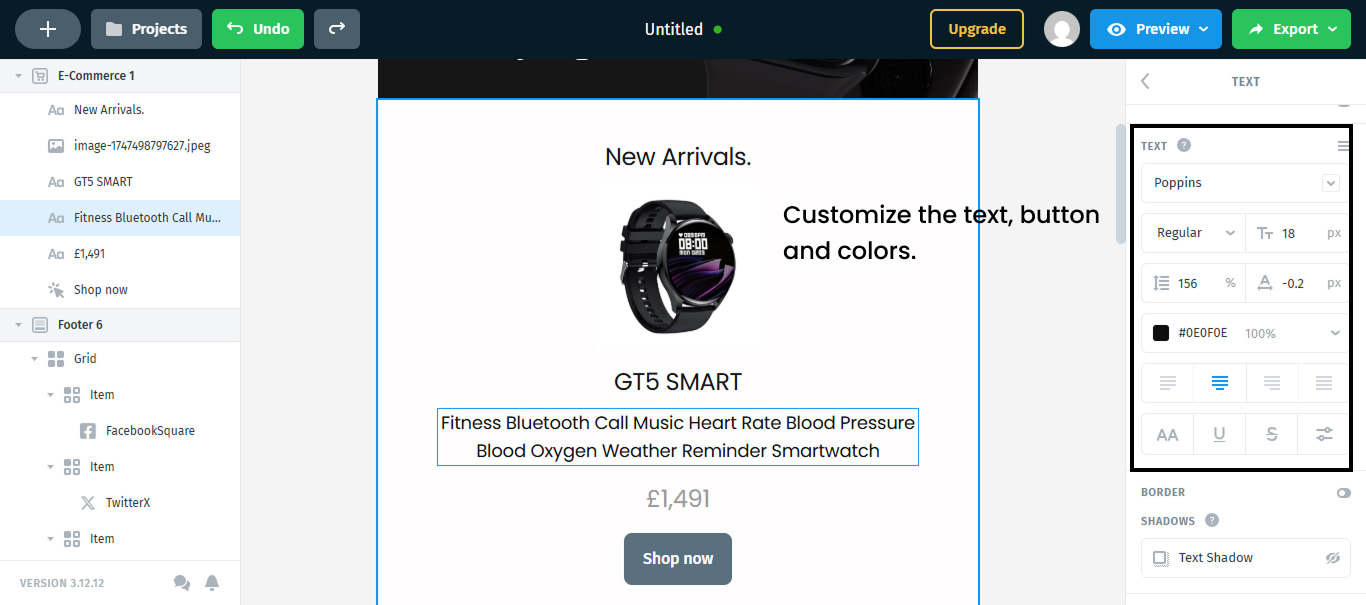The image size is (1366, 605).
Task: Apply justify text alignment
Action: pyautogui.click(x=1323, y=383)
